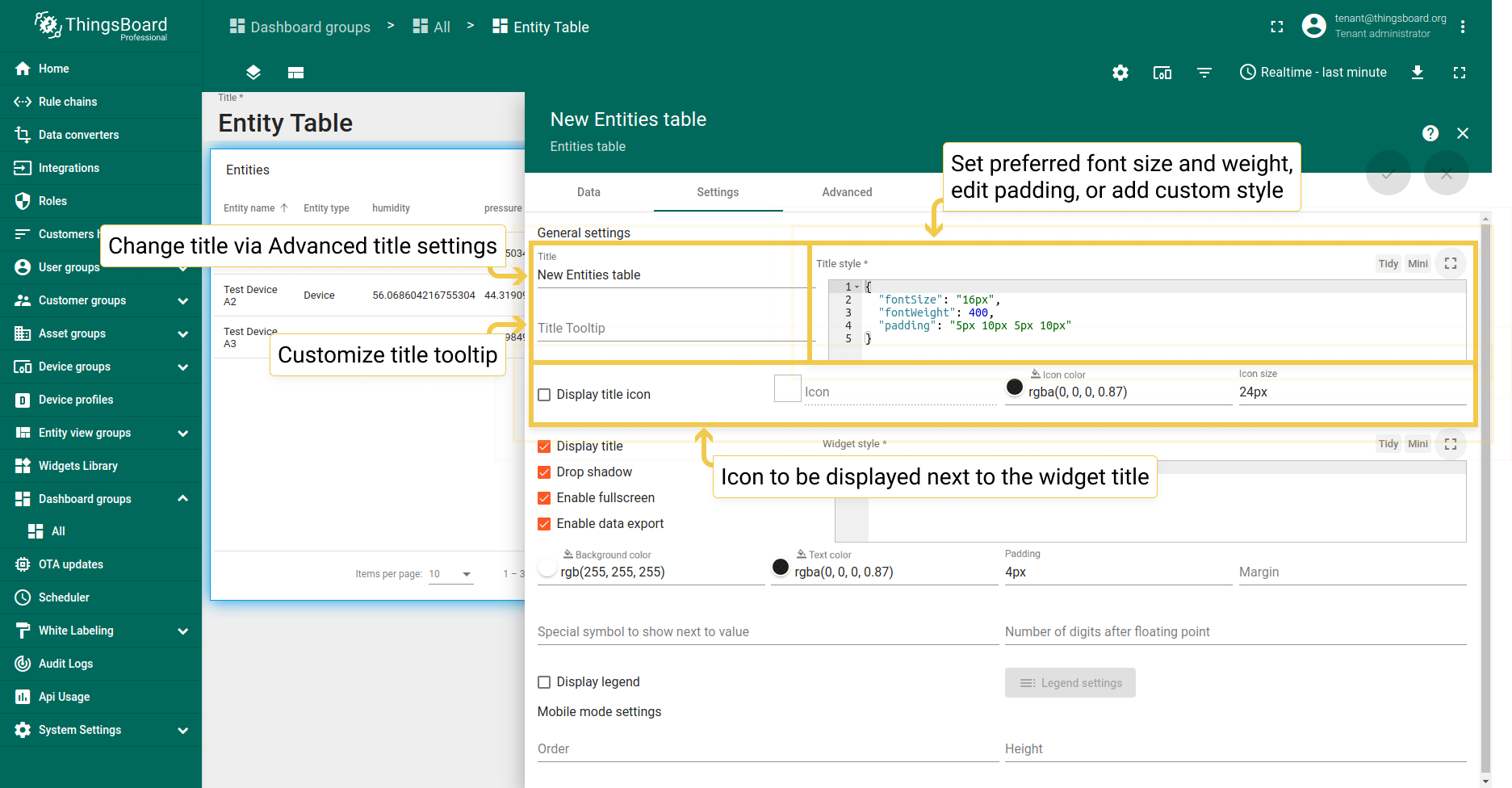1512x788 pixels.
Task: Expand dashboard to fullscreen in toolbar
Action: (1460, 73)
